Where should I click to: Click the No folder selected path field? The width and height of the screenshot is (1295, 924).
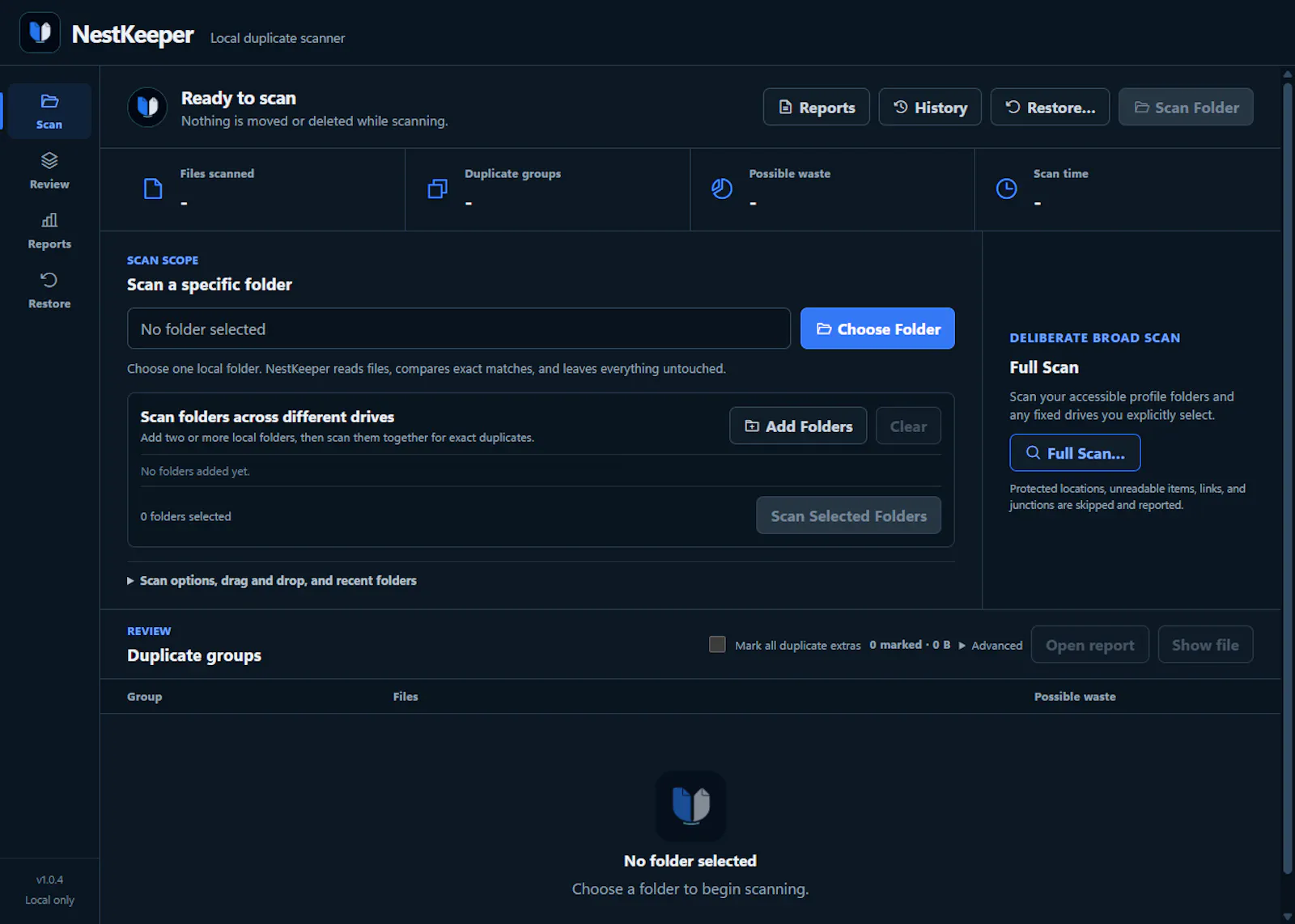click(459, 328)
